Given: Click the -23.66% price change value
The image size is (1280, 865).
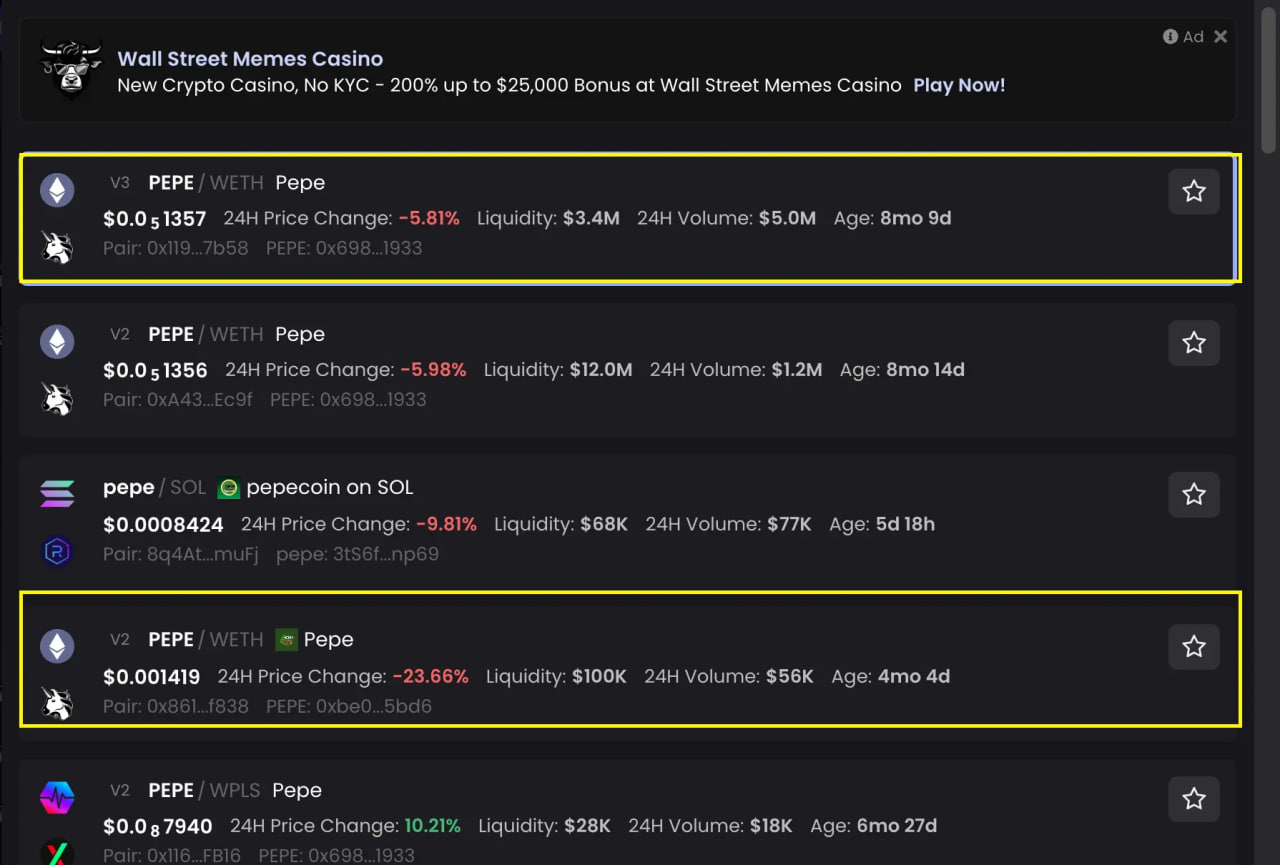Looking at the screenshot, I should [x=430, y=676].
